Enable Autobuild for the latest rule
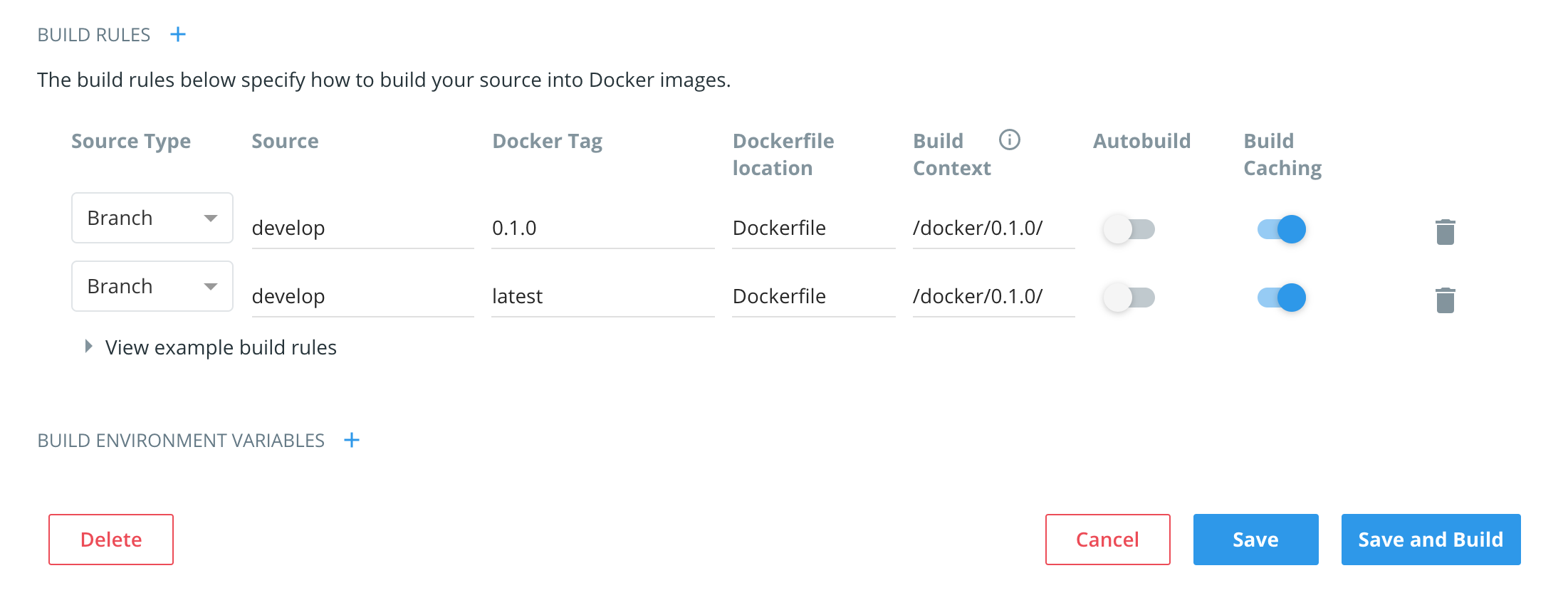 (1129, 298)
